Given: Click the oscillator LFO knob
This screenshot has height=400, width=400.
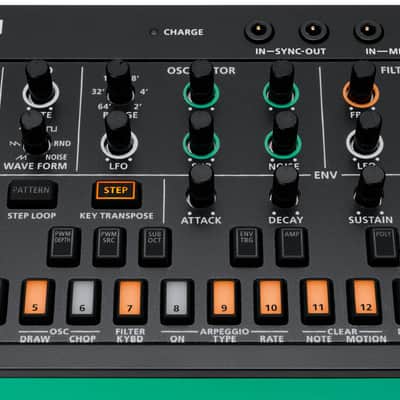Looking at the screenshot, I should [x=119, y=135].
